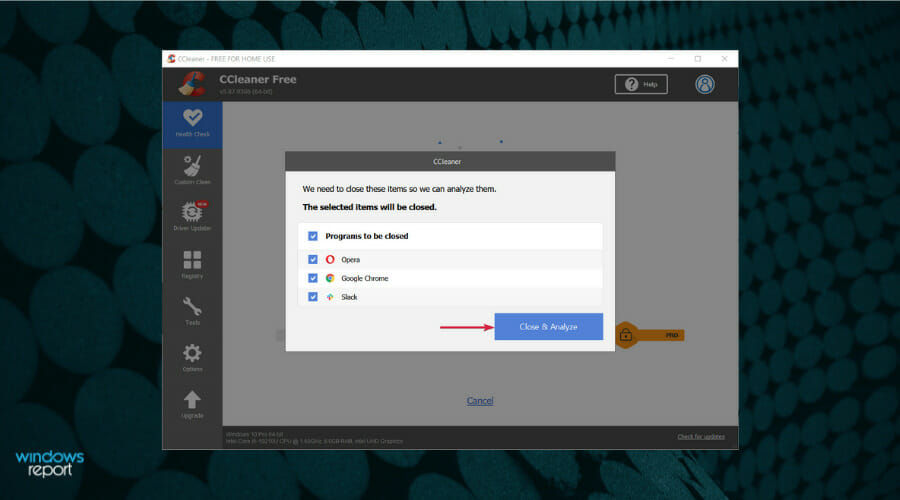Click the Opera label text
Image resolution: width=900 pixels, height=500 pixels.
pyautogui.click(x=351, y=259)
